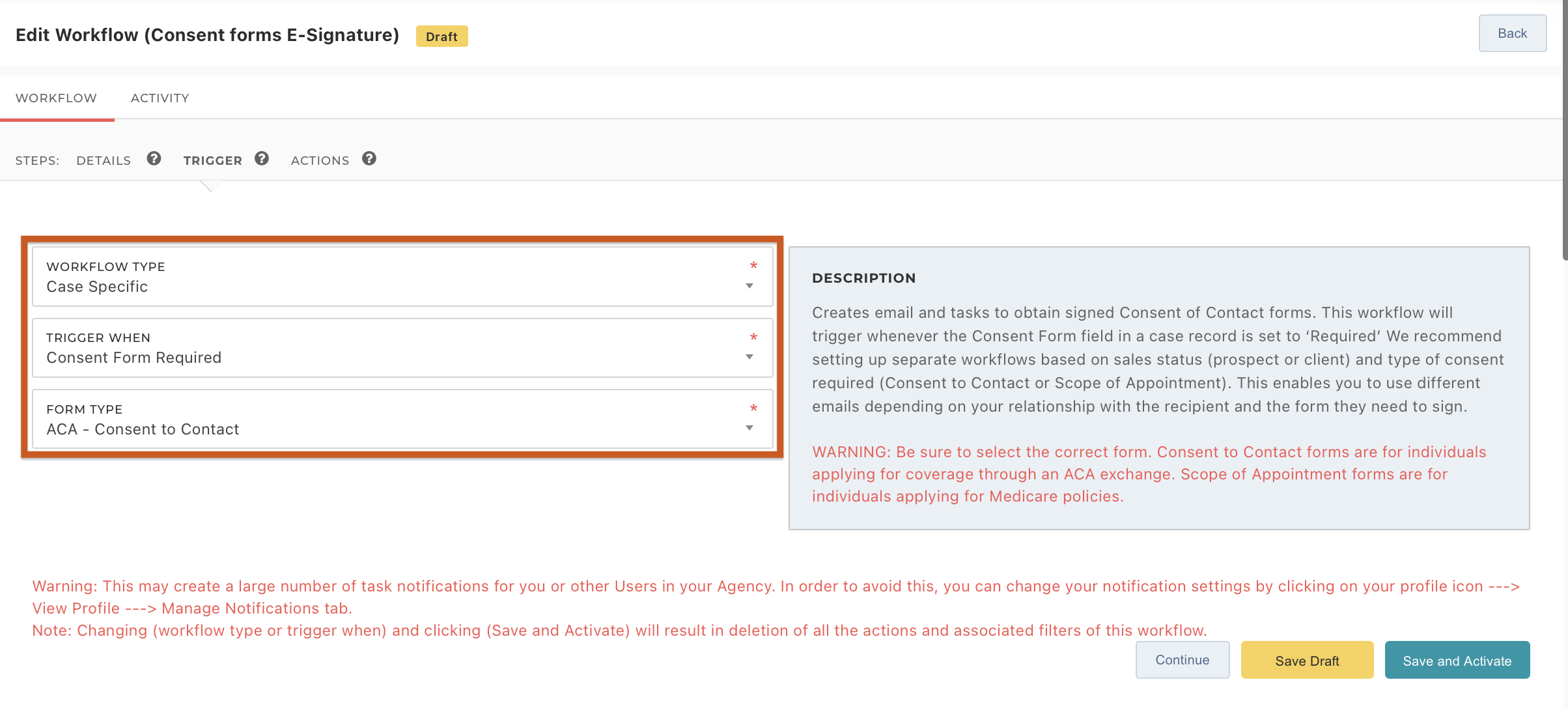
Task: Go to the Actions step
Action: 320,161
